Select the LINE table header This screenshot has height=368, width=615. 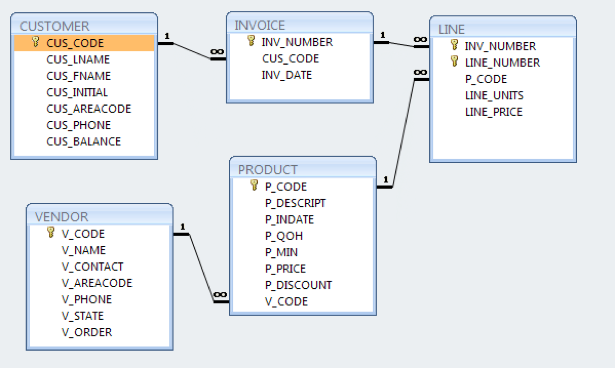(503, 29)
